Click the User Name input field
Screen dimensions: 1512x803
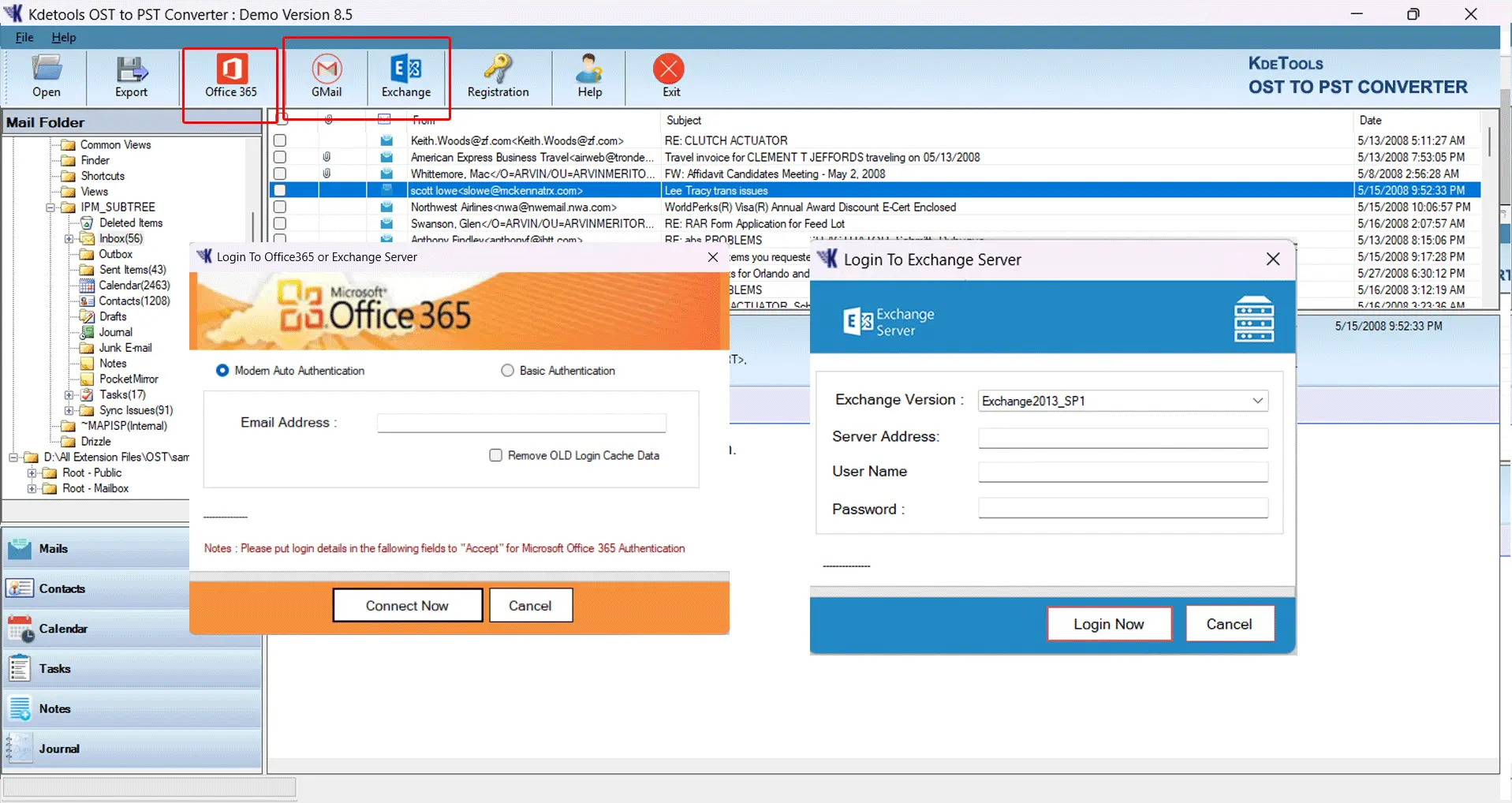coord(1123,472)
